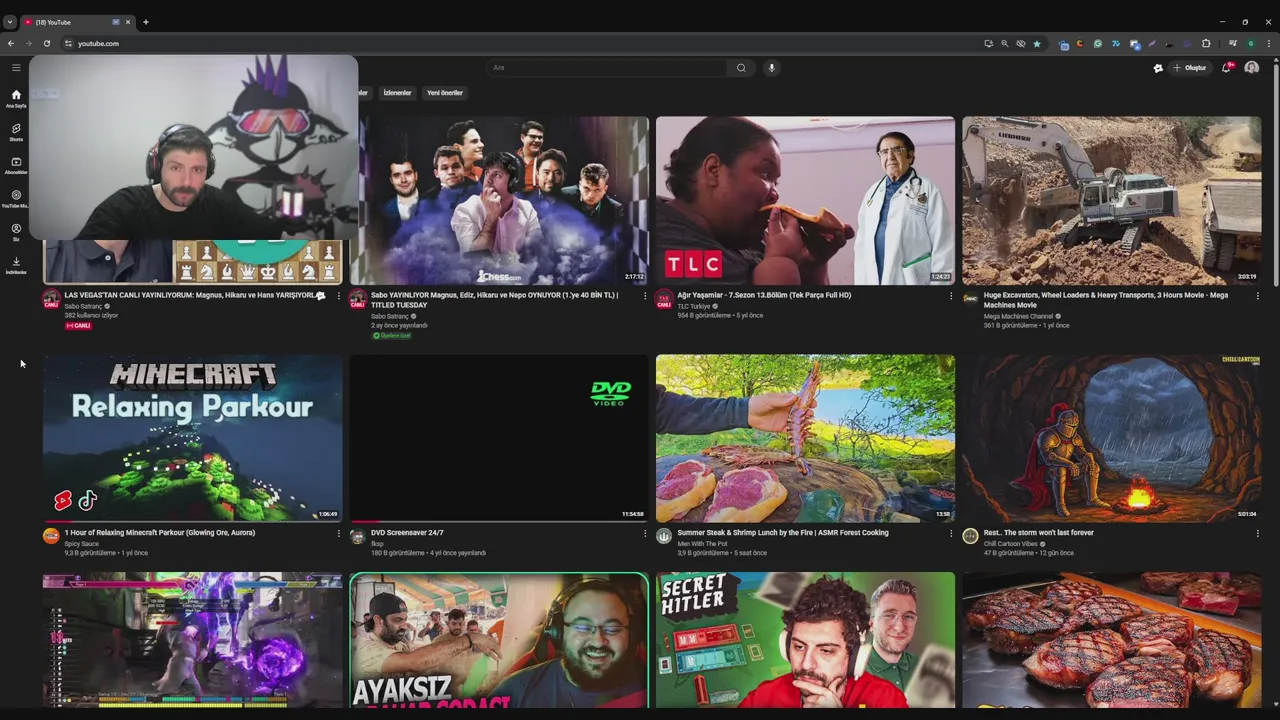Open the TLC Ağır Yaşamlar thumbnail
Screen dimensions: 1280x720
tap(805, 200)
